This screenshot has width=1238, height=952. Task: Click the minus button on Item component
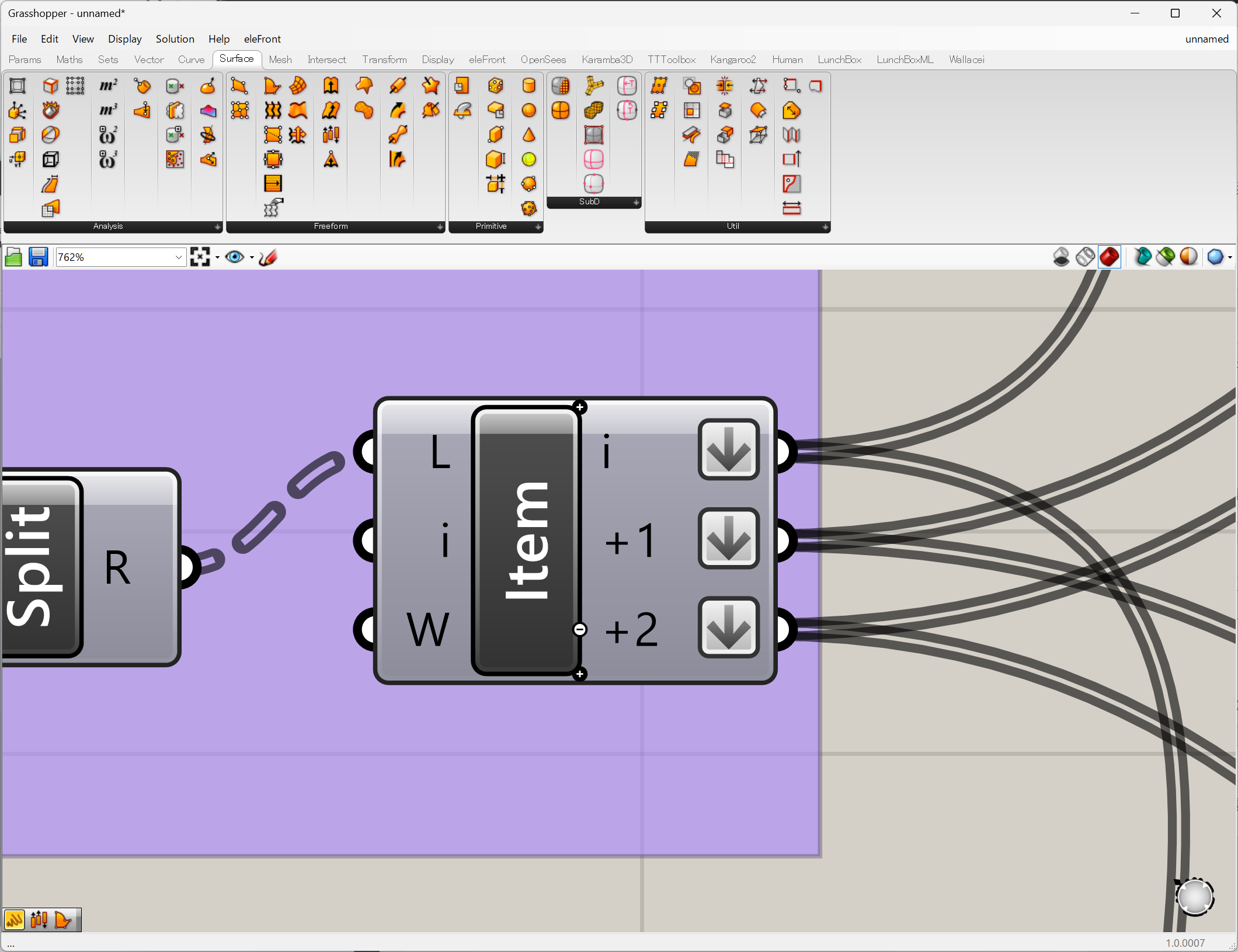[579, 629]
